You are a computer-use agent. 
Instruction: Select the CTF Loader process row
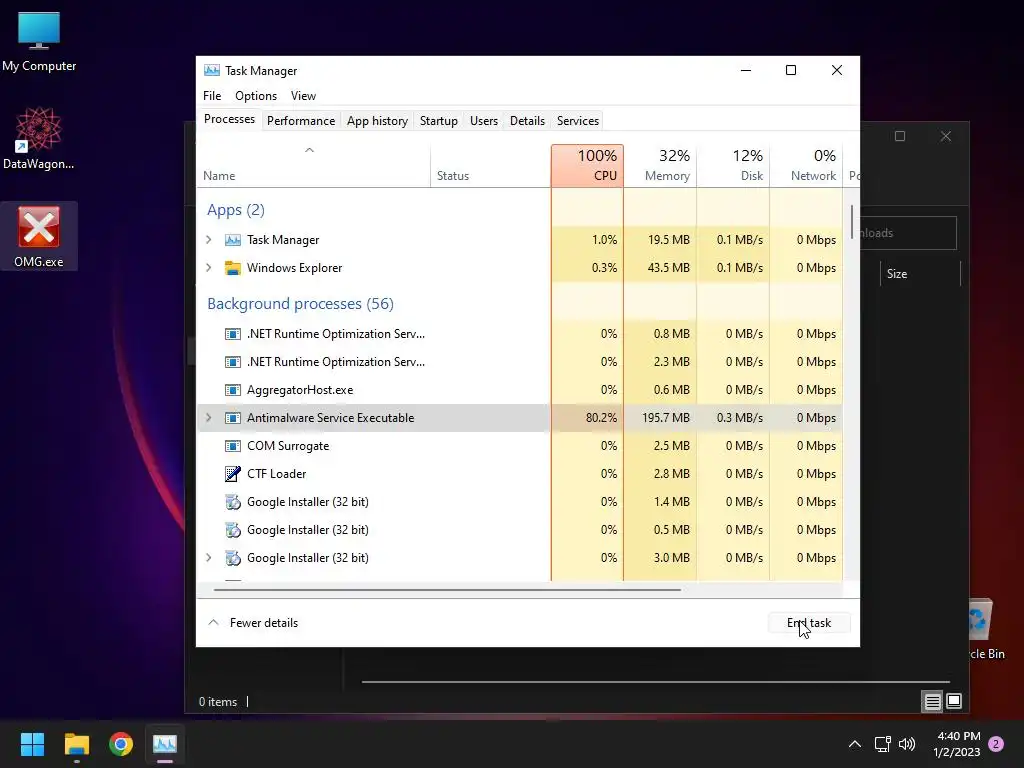519,474
